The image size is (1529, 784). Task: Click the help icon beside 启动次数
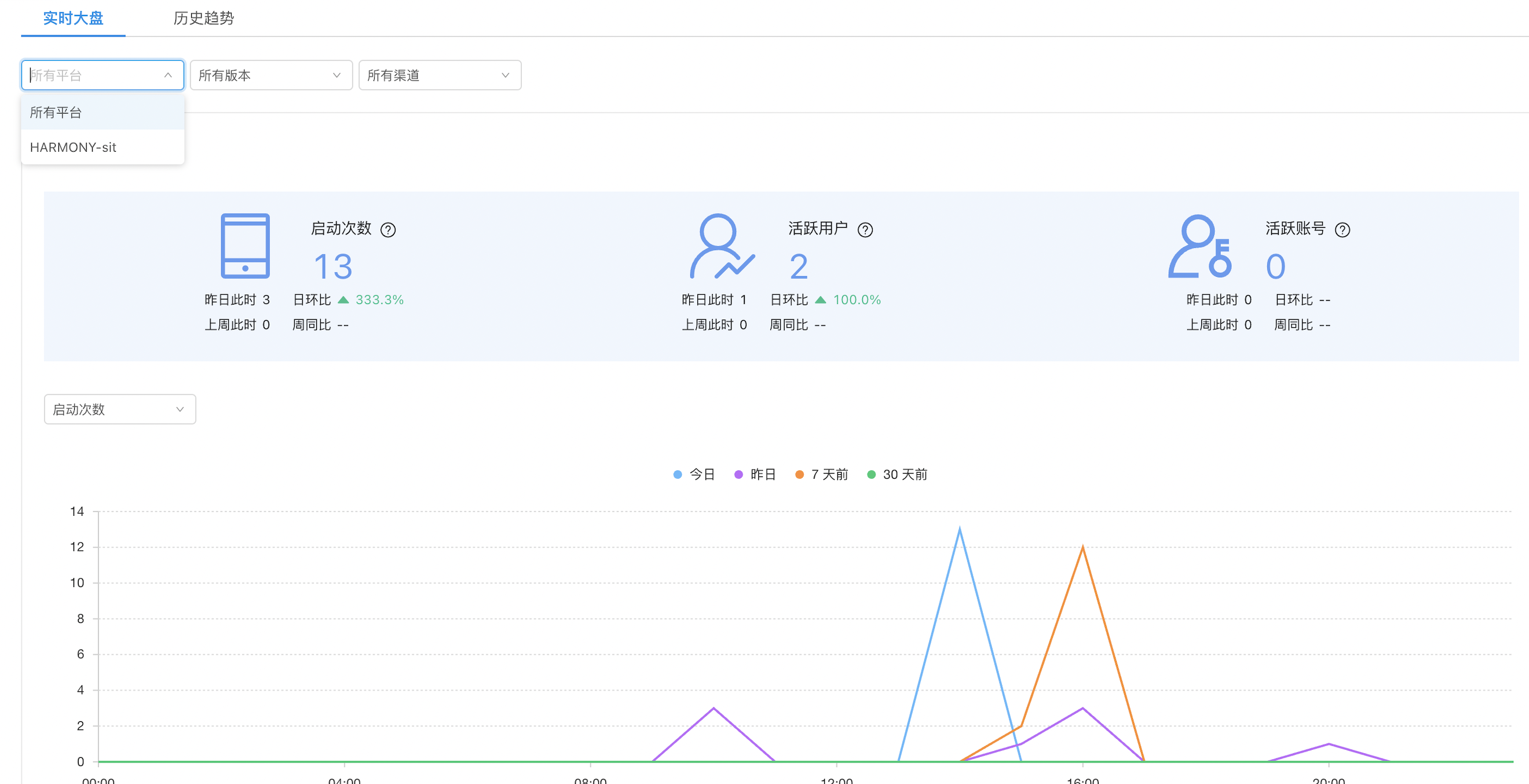coord(388,230)
